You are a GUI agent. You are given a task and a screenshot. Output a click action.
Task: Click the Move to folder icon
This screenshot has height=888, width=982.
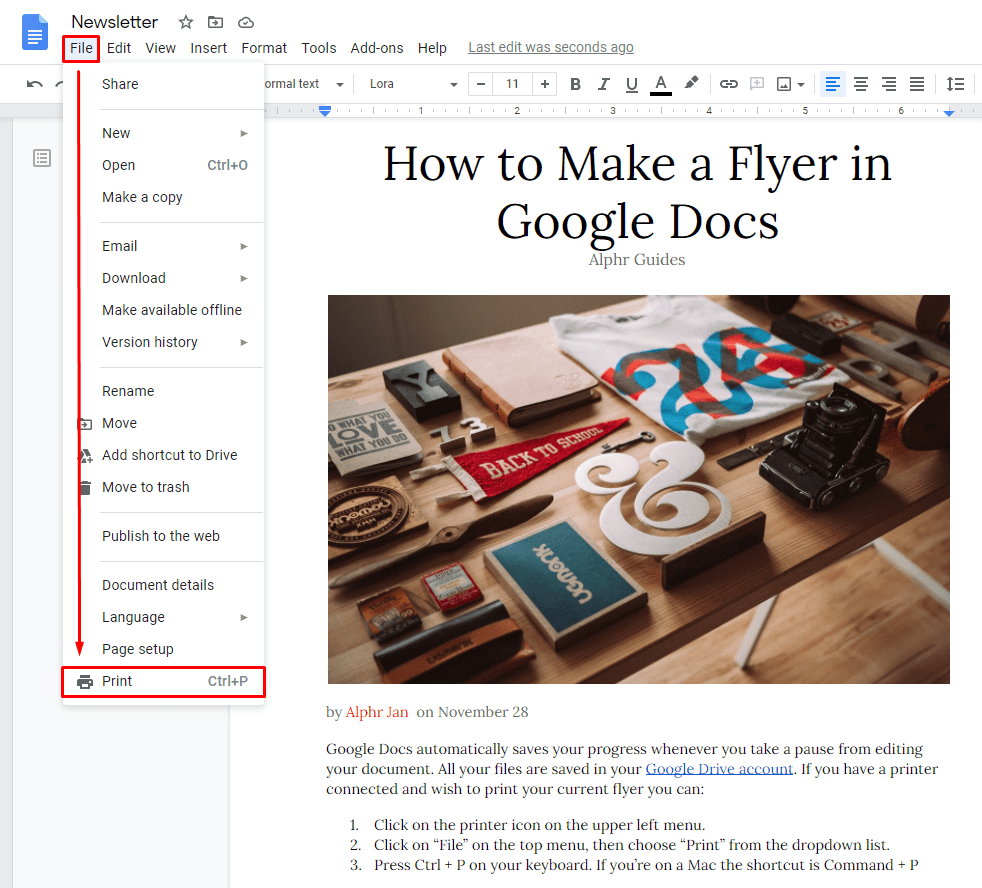[x=216, y=21]
